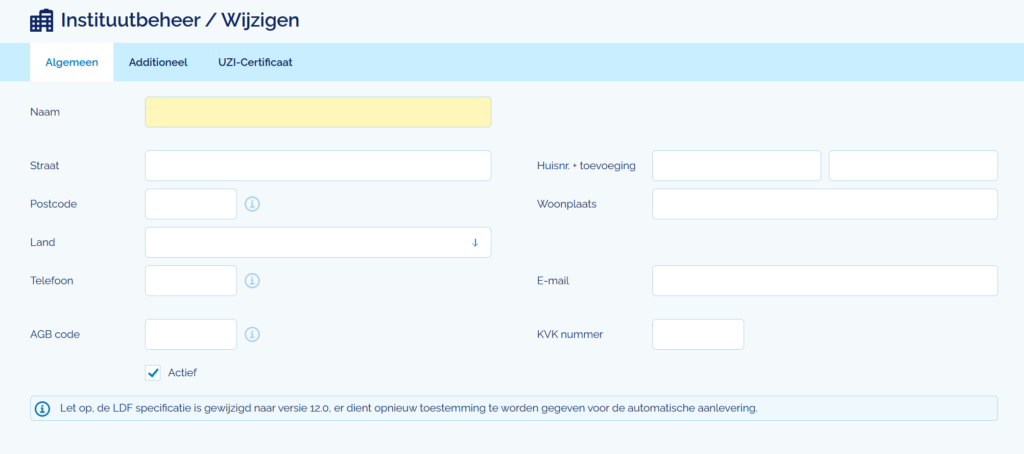Focus the Woonplaats input field
The height and width of the screenshot is (454, 1024).
tap(824, 204)
